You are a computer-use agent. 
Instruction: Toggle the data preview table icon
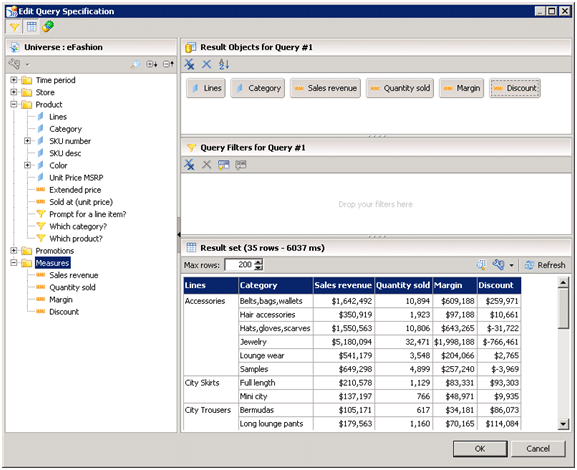32,26
